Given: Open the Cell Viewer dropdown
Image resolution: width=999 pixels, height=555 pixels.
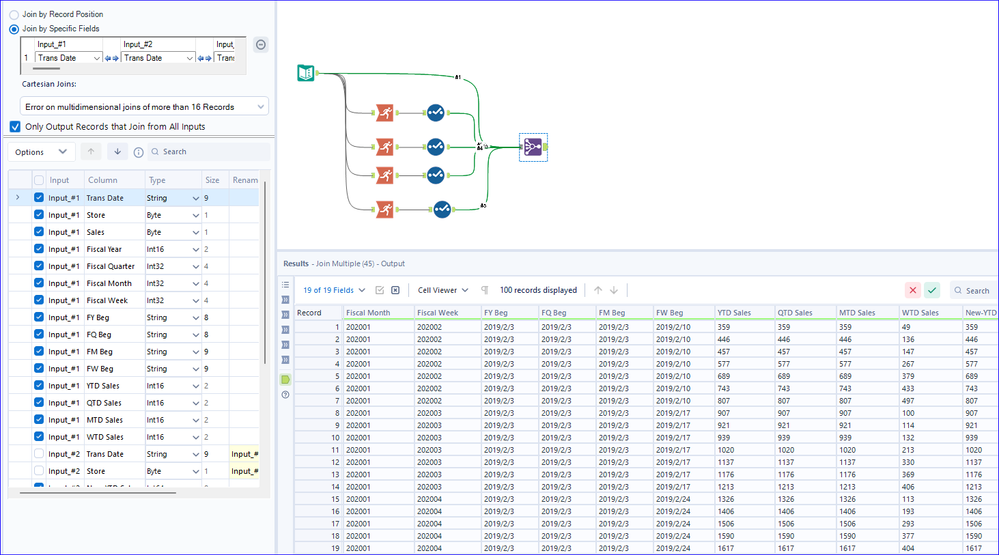Looking at the screenshot, I should (443, 290).
